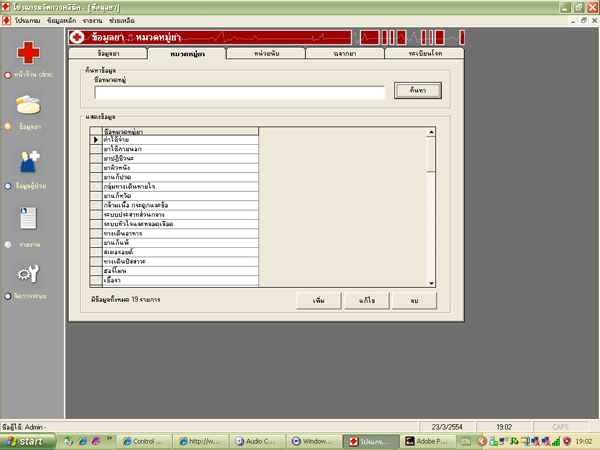The width and height of the screenshot is (600, 450).
Task: Click the เพิ่ม add button
Action: [319, 300]
